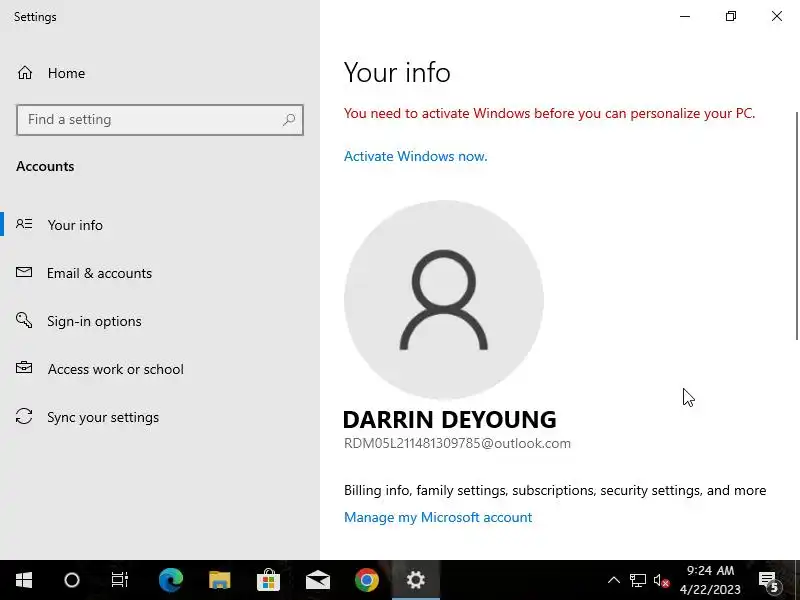Screen dimensions: 800x600
Task: Open the Mail app on taskbar
Action: coord(317,580)
